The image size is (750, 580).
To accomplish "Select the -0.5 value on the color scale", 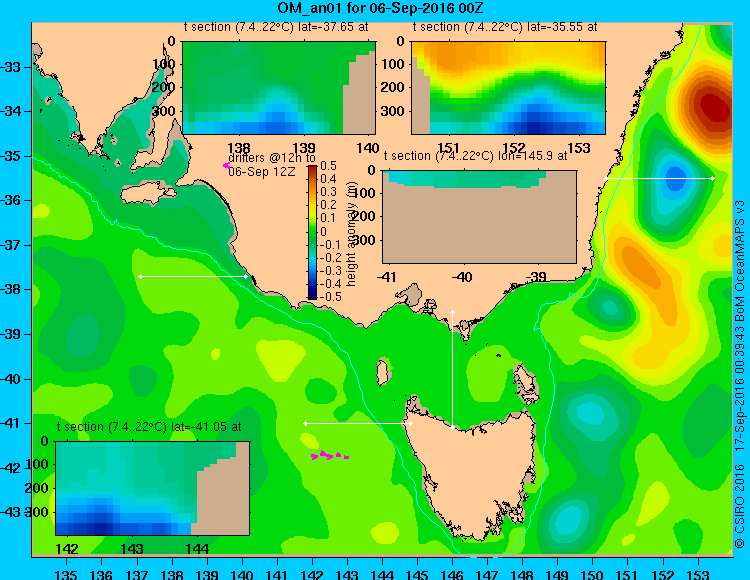I will click(x=330, y=296).
